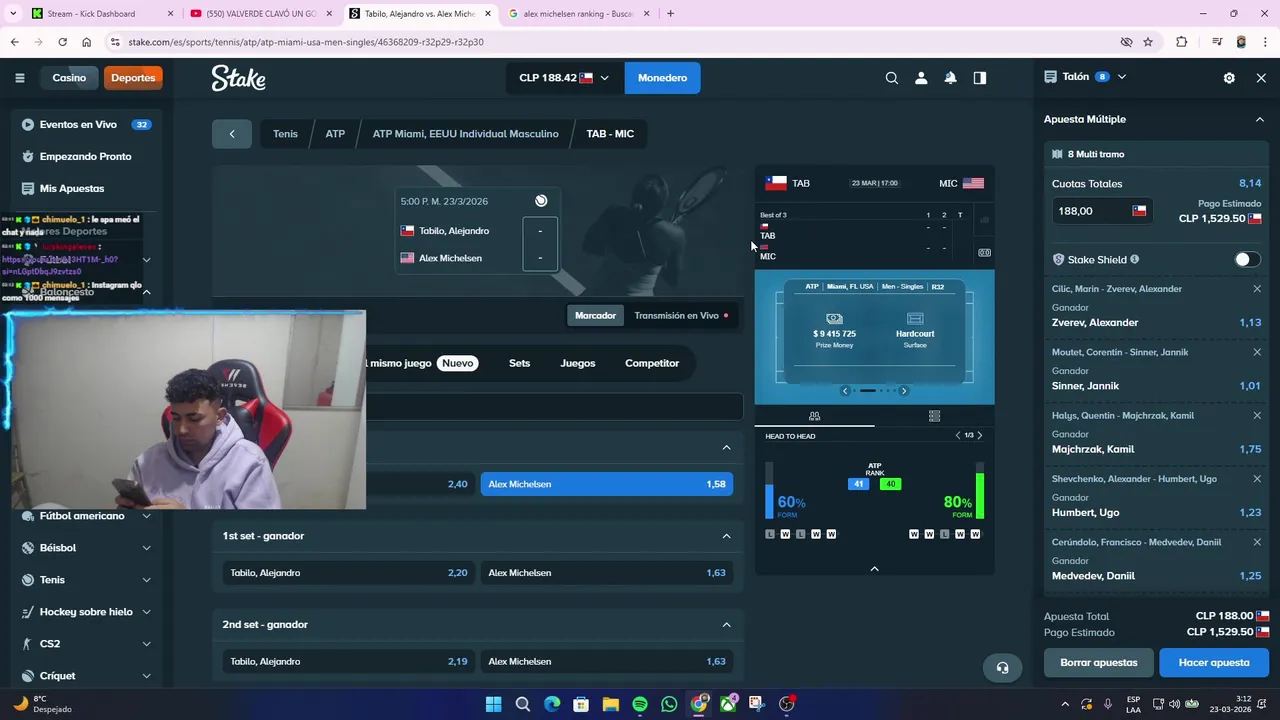Click the back arrow in breadcrumb
Viewport: 1280px width, 720px height.
coord(232,134)
